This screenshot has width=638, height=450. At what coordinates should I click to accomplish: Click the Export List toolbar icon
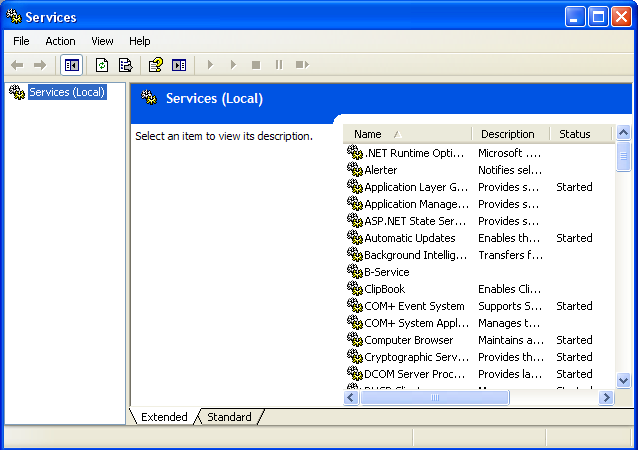(125, 65)
